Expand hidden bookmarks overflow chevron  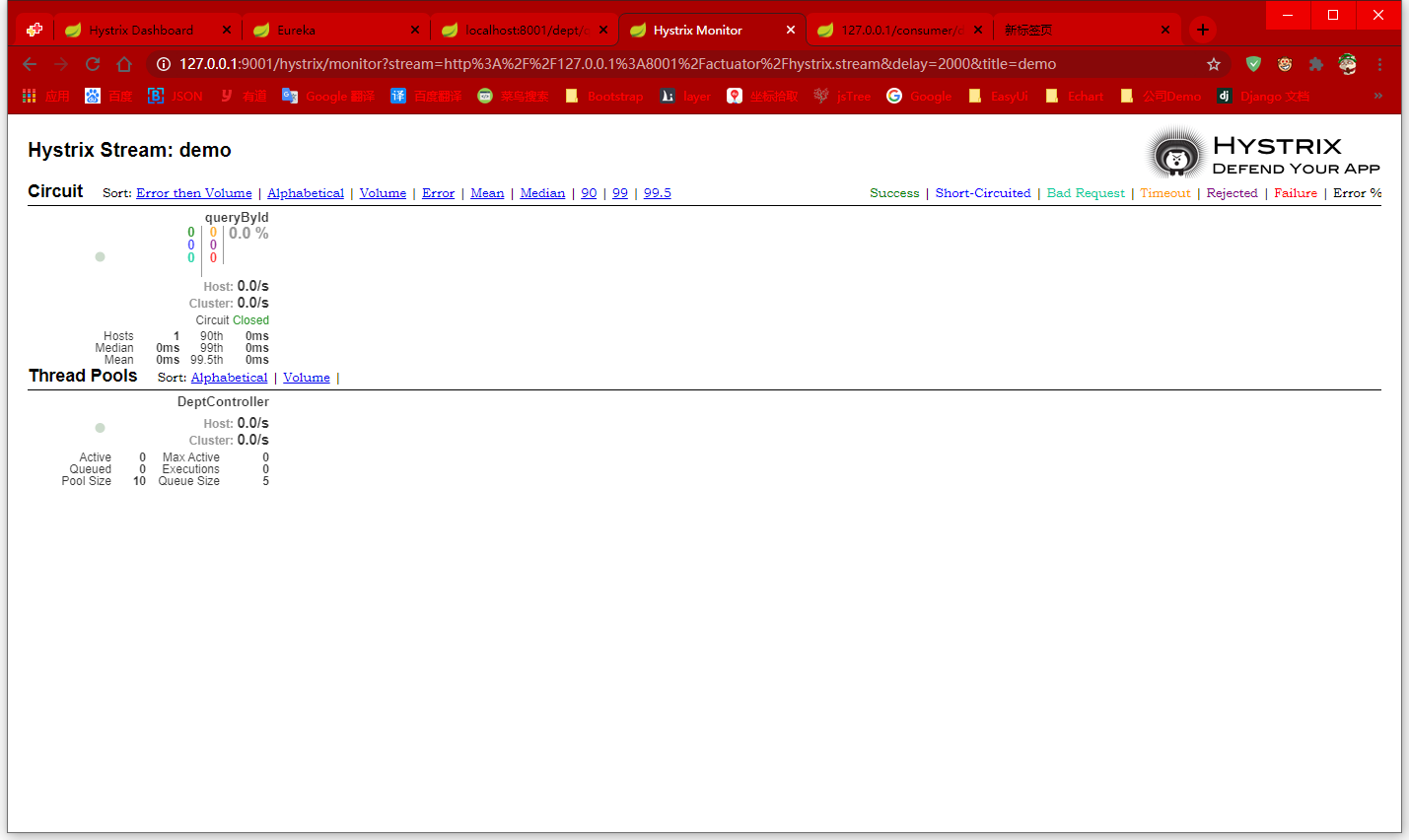(1377, 96)
